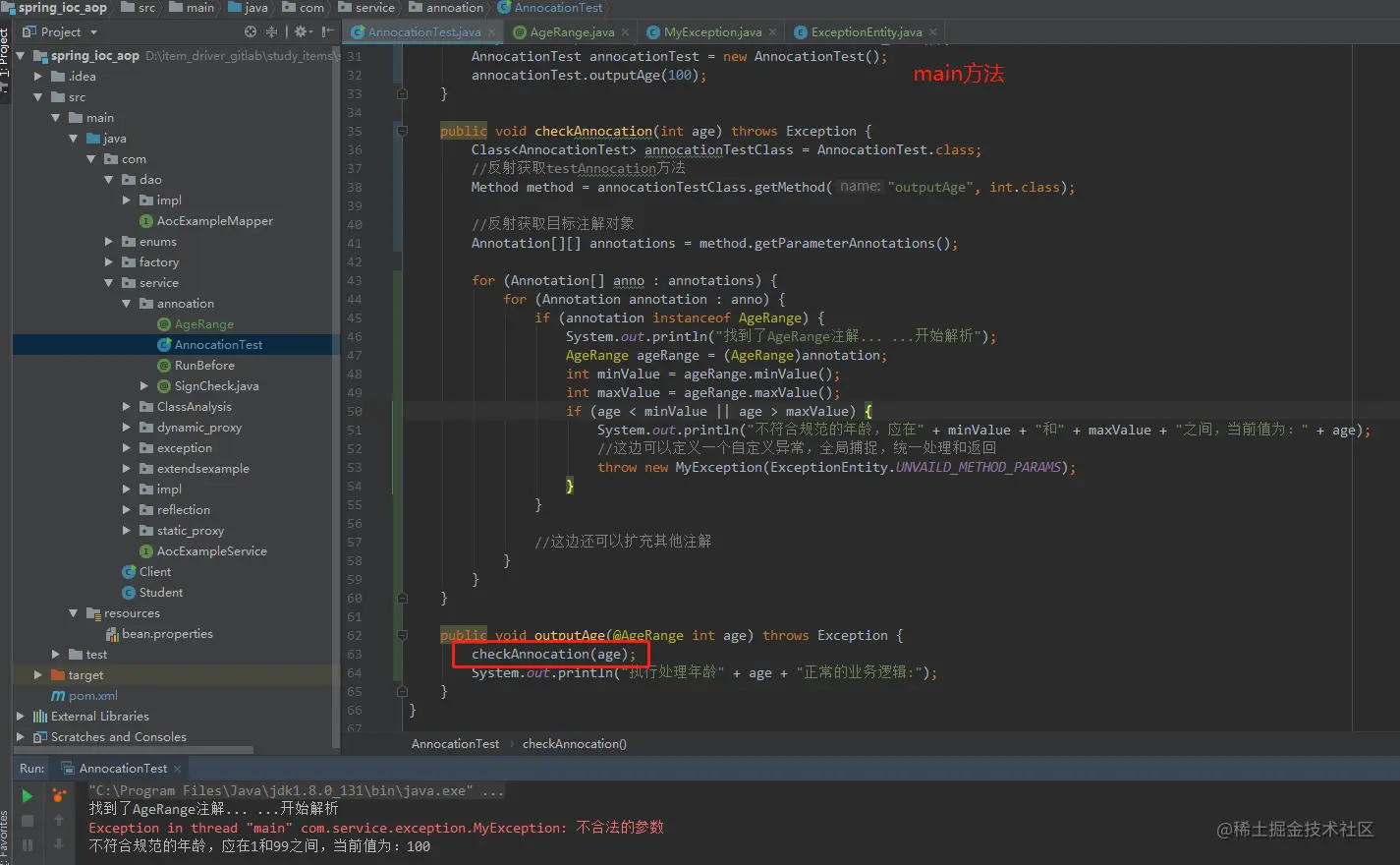Click the 'Exception in thread "main"' console line
Screen dimensions: 1400x865
click(x=376, y=828)
